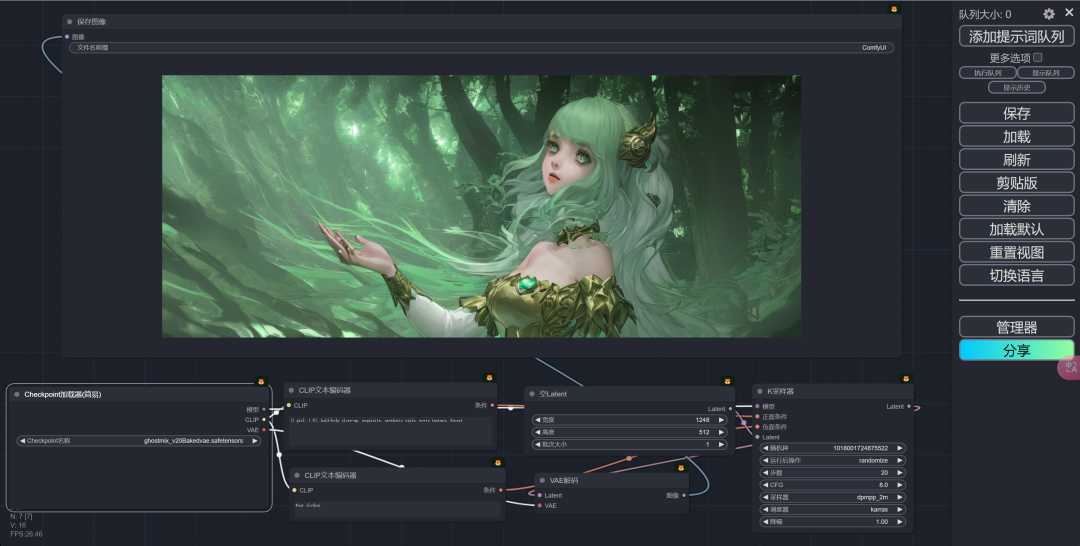Decrease 宽度 with left arrow
Image resolution: width=1080 pixels, height=546 pixels.
[x=537, y=419]
